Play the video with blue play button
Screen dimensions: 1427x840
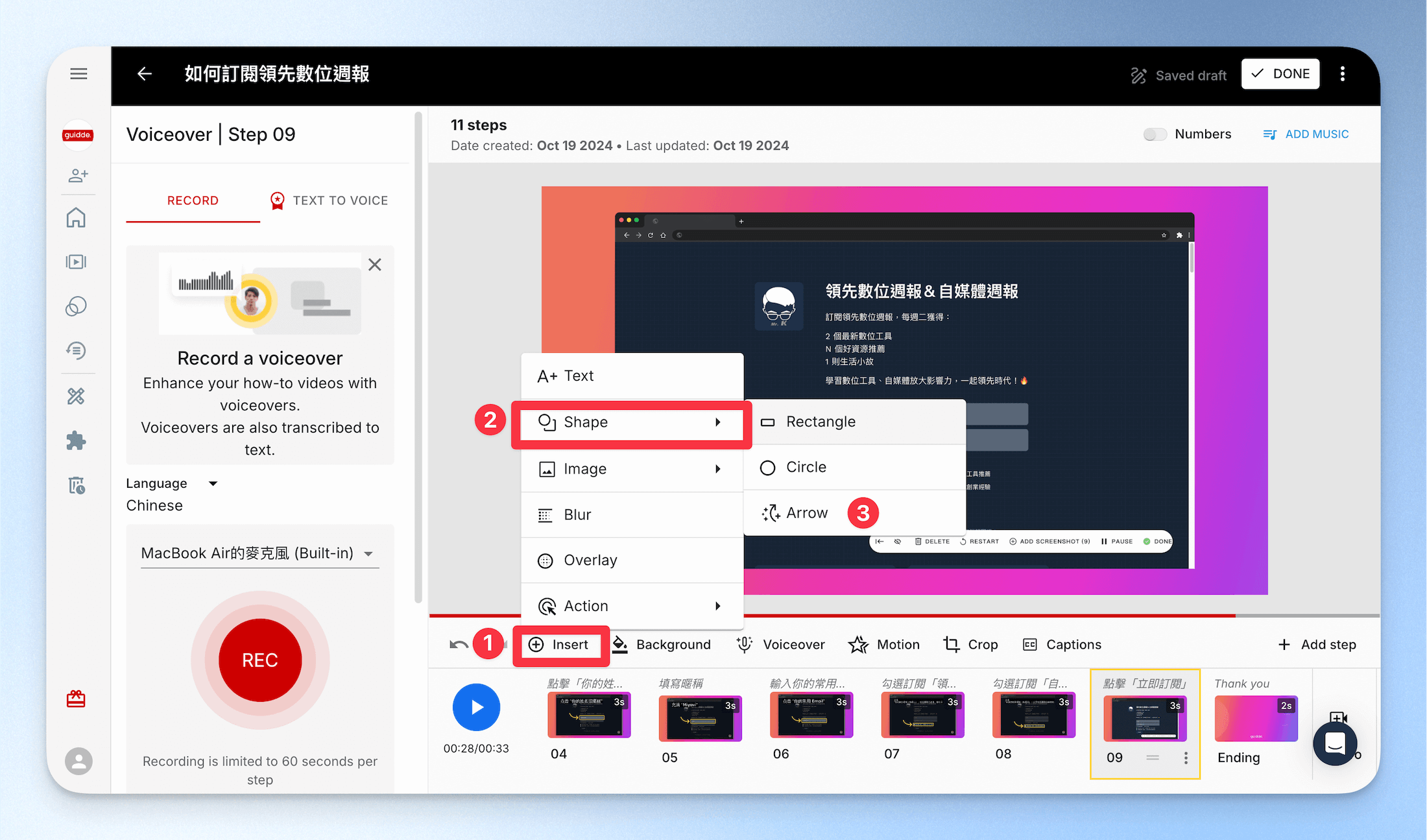[x=476, y=707]
